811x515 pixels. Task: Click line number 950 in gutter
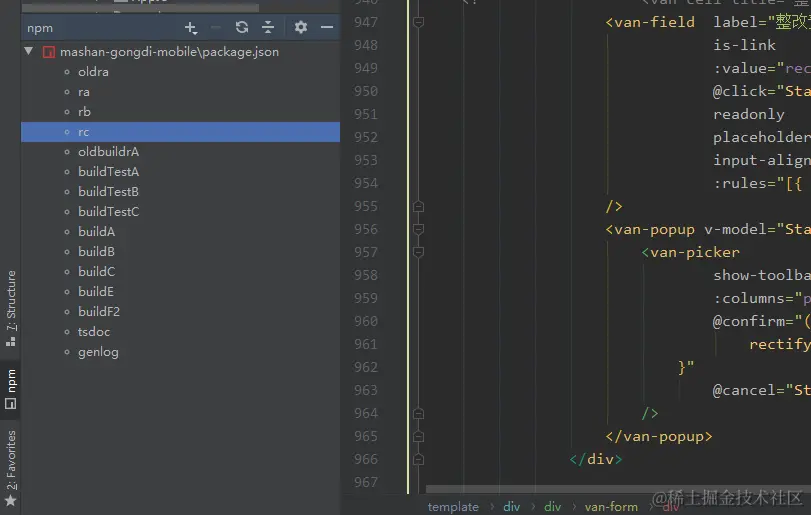point(366,91)
